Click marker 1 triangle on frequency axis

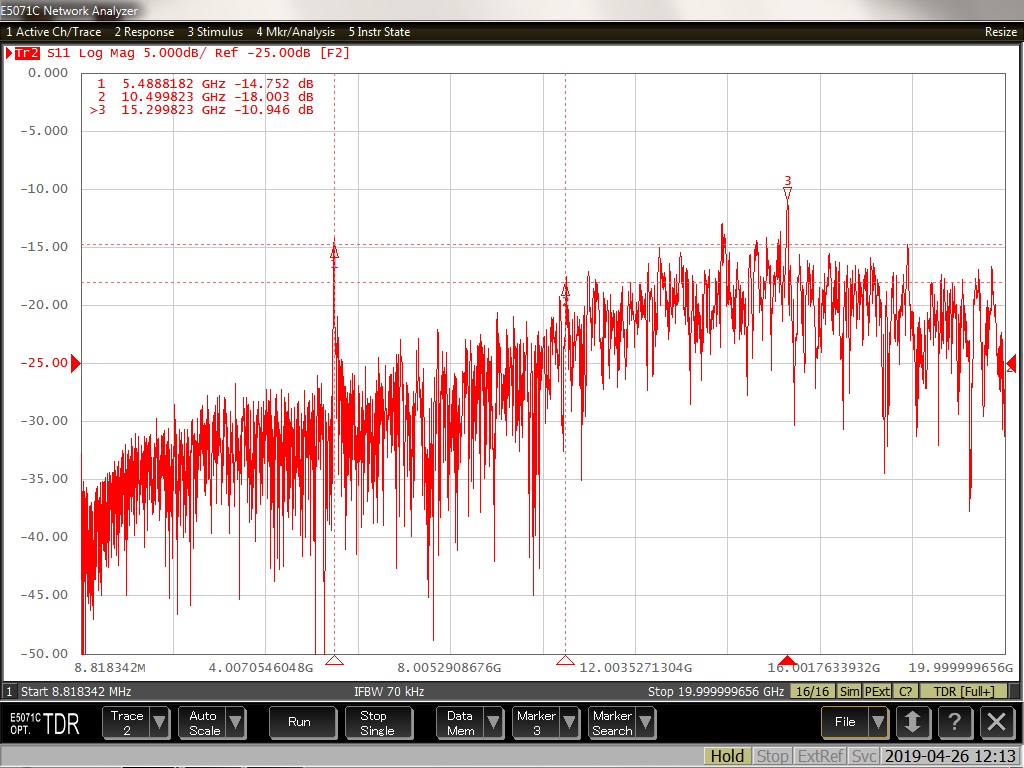point(335,661)
